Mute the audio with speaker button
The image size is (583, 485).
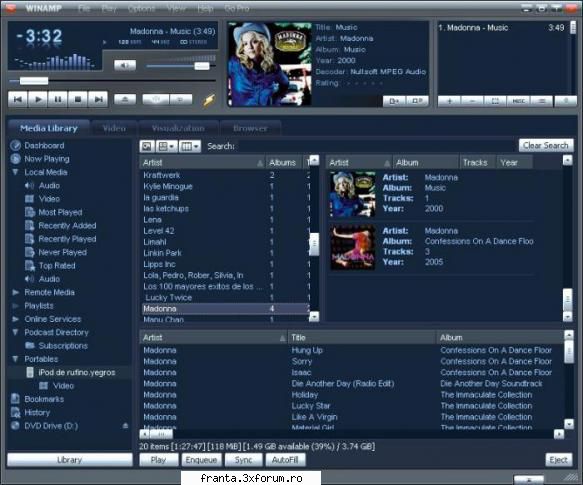125,65
